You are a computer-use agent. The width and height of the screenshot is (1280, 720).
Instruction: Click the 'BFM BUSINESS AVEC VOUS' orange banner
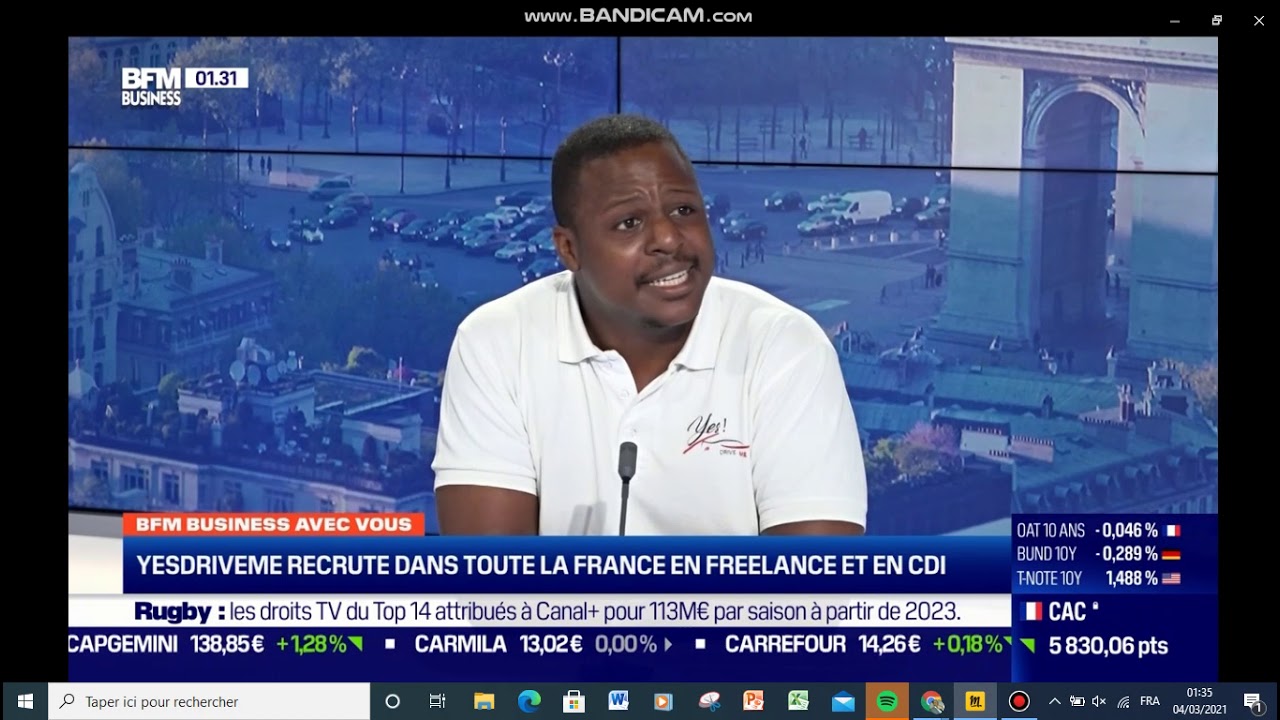(x=274, y=524)
